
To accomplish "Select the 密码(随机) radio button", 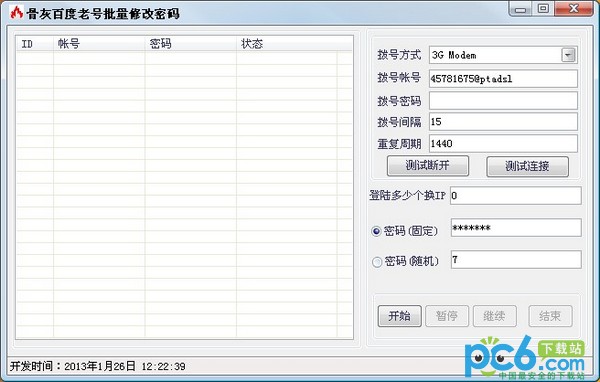I will pos(377,262).
